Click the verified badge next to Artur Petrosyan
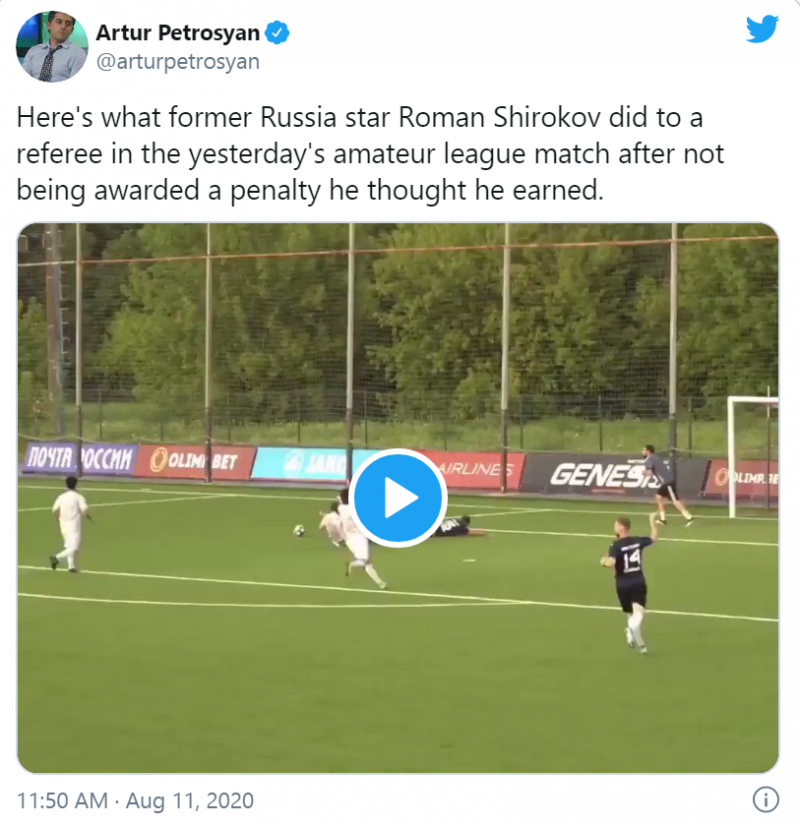This screenshot has width=800, height=826. click(276, 33)
